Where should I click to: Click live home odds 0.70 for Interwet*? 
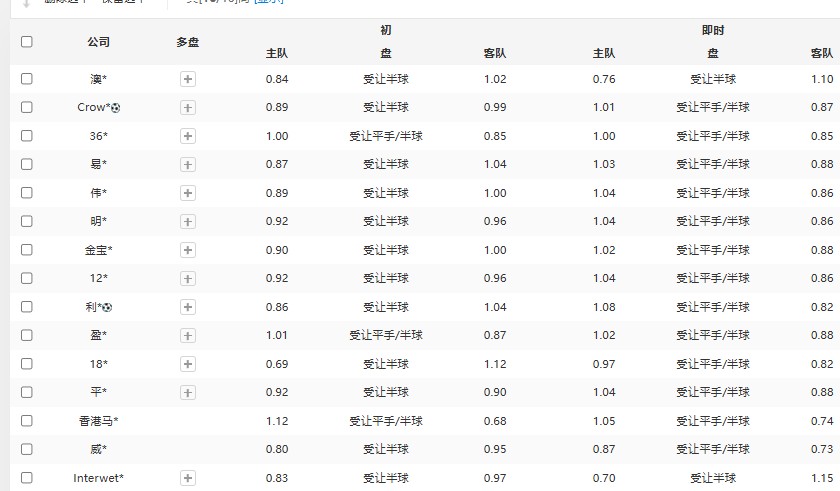(x=604, y=478)
